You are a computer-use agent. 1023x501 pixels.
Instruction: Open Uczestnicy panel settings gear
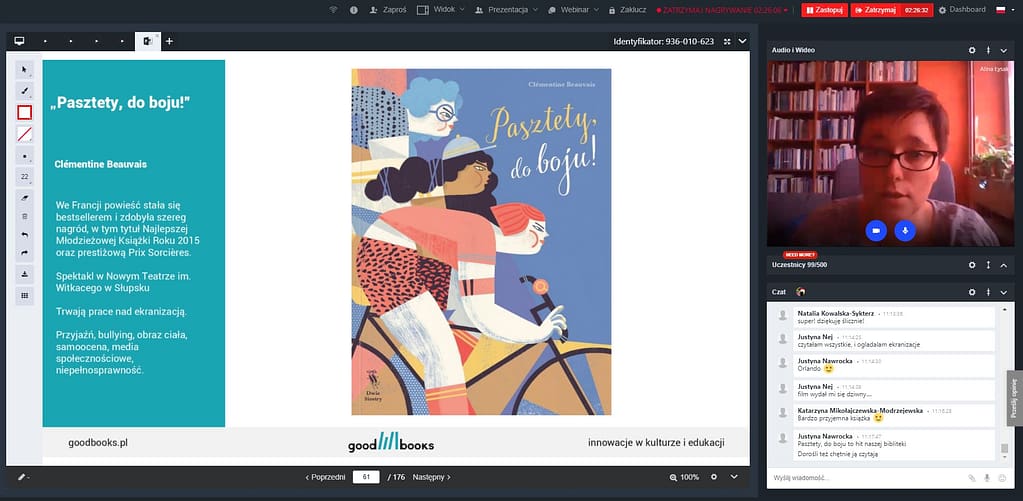(x=972, y=265)
